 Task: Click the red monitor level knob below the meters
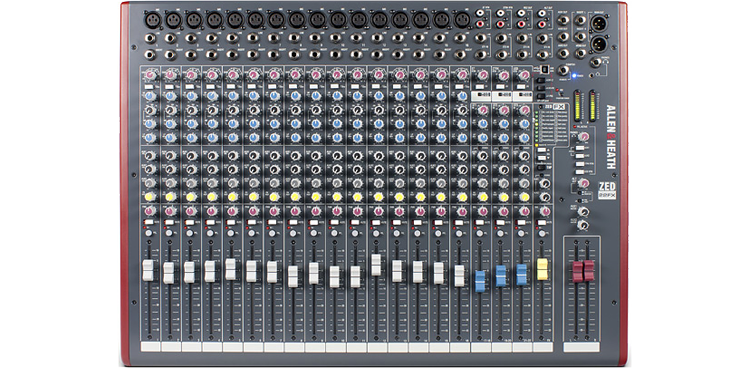point(584,137)
